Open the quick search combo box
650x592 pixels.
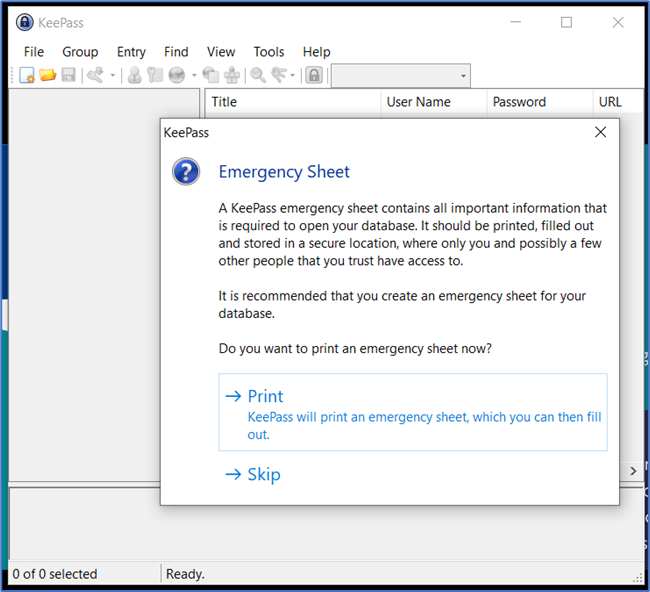(401, 75)
